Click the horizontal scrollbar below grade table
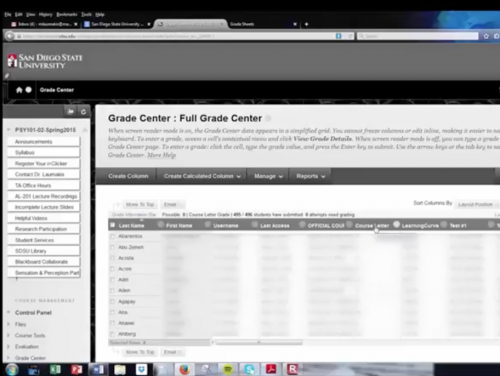Screen dimensions: 500x376 coord(259,342)
